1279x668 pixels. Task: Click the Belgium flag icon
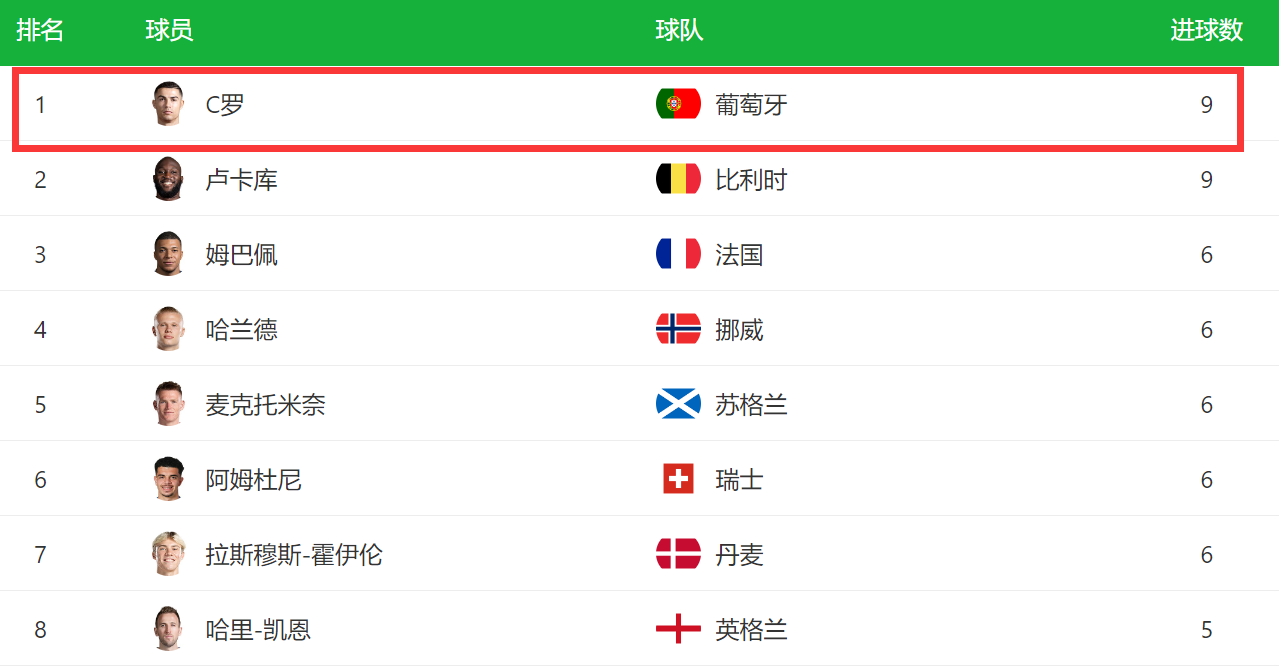click(x=678, y=179)
